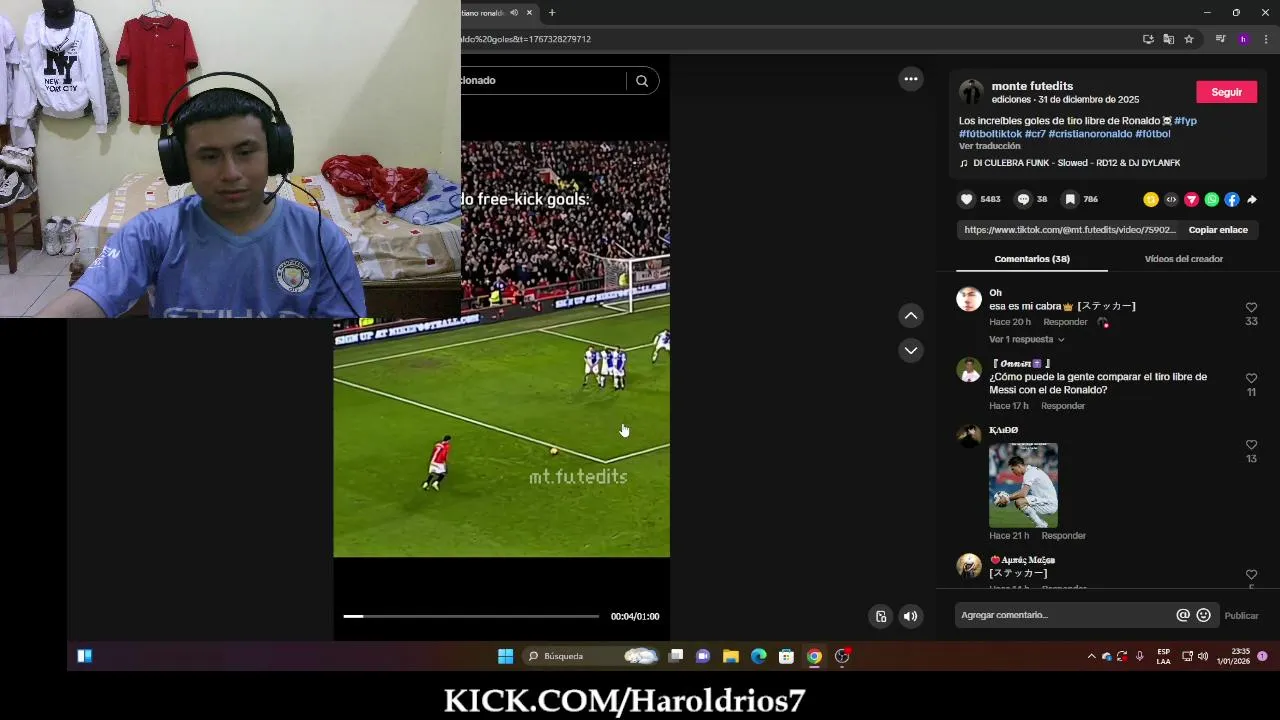The image size is (1280, 720).
Task: Close the current browser tab
Action: [x=529, y=13]
